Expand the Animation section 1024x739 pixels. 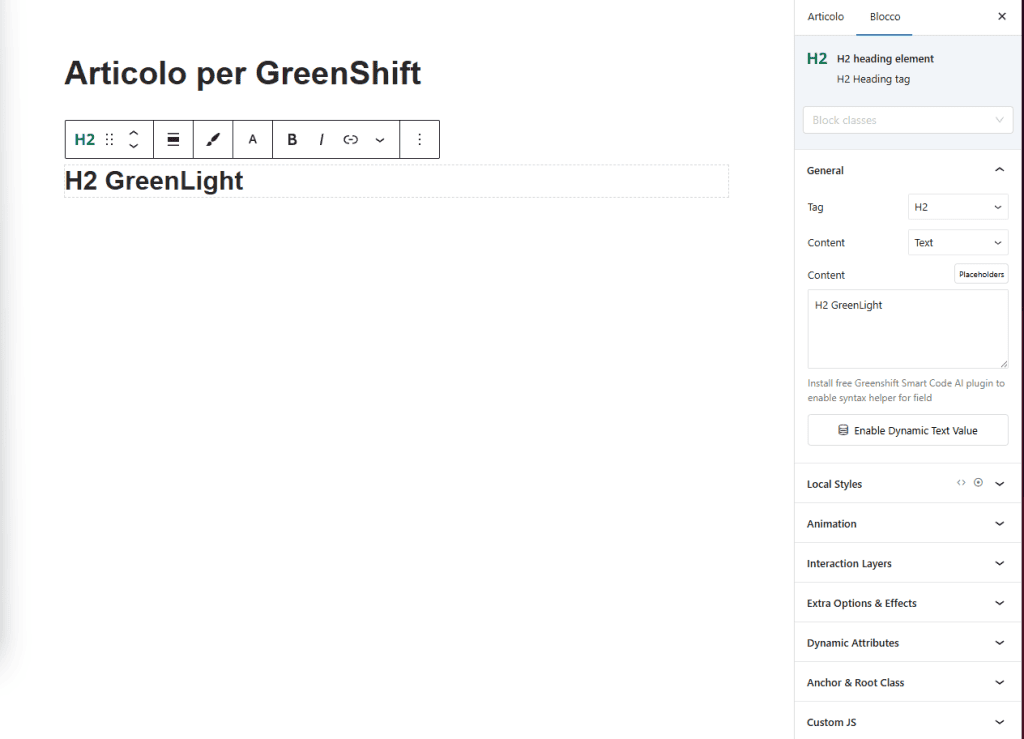908,524
